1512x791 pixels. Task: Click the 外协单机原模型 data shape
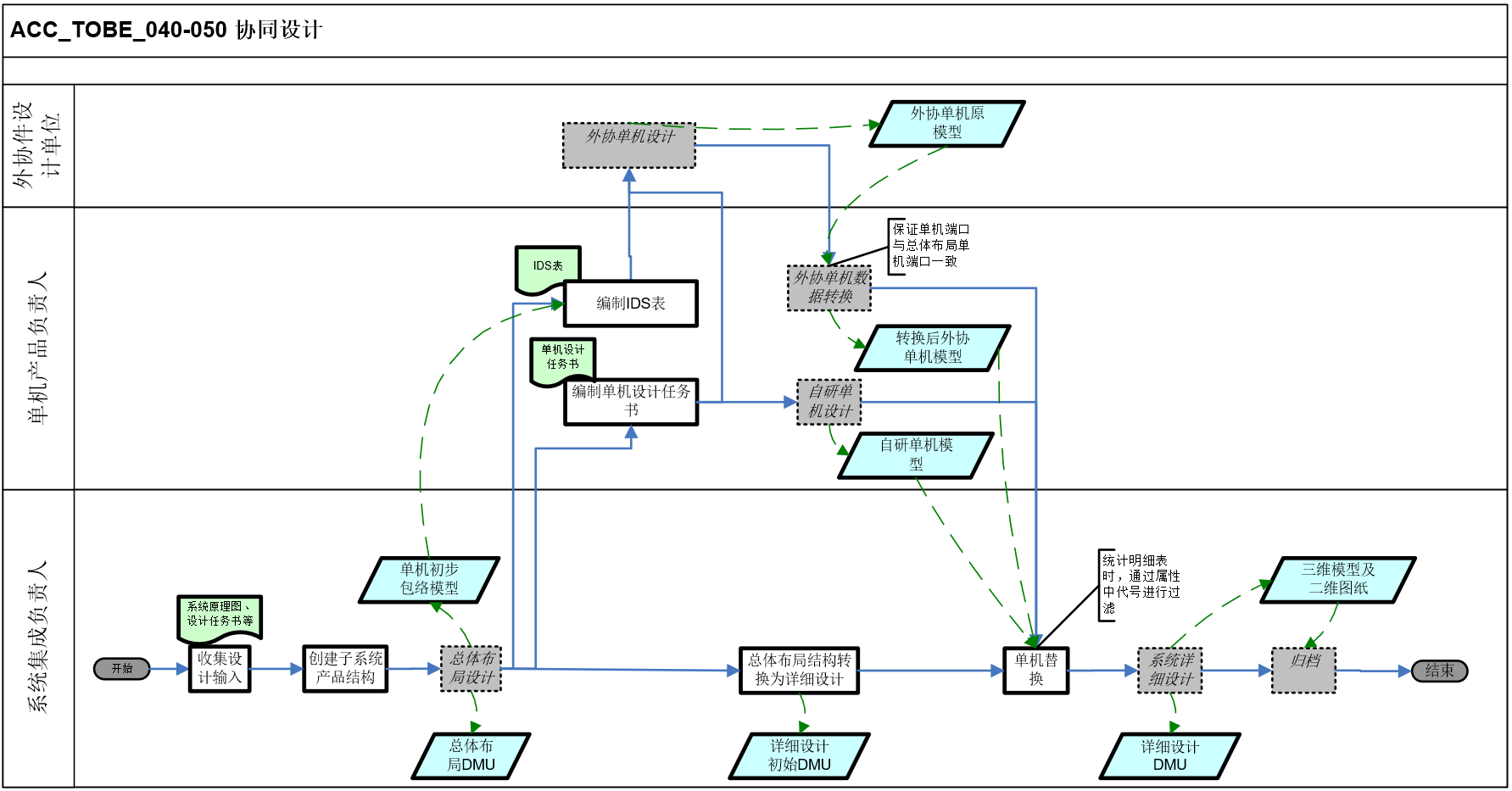point(946,124)
